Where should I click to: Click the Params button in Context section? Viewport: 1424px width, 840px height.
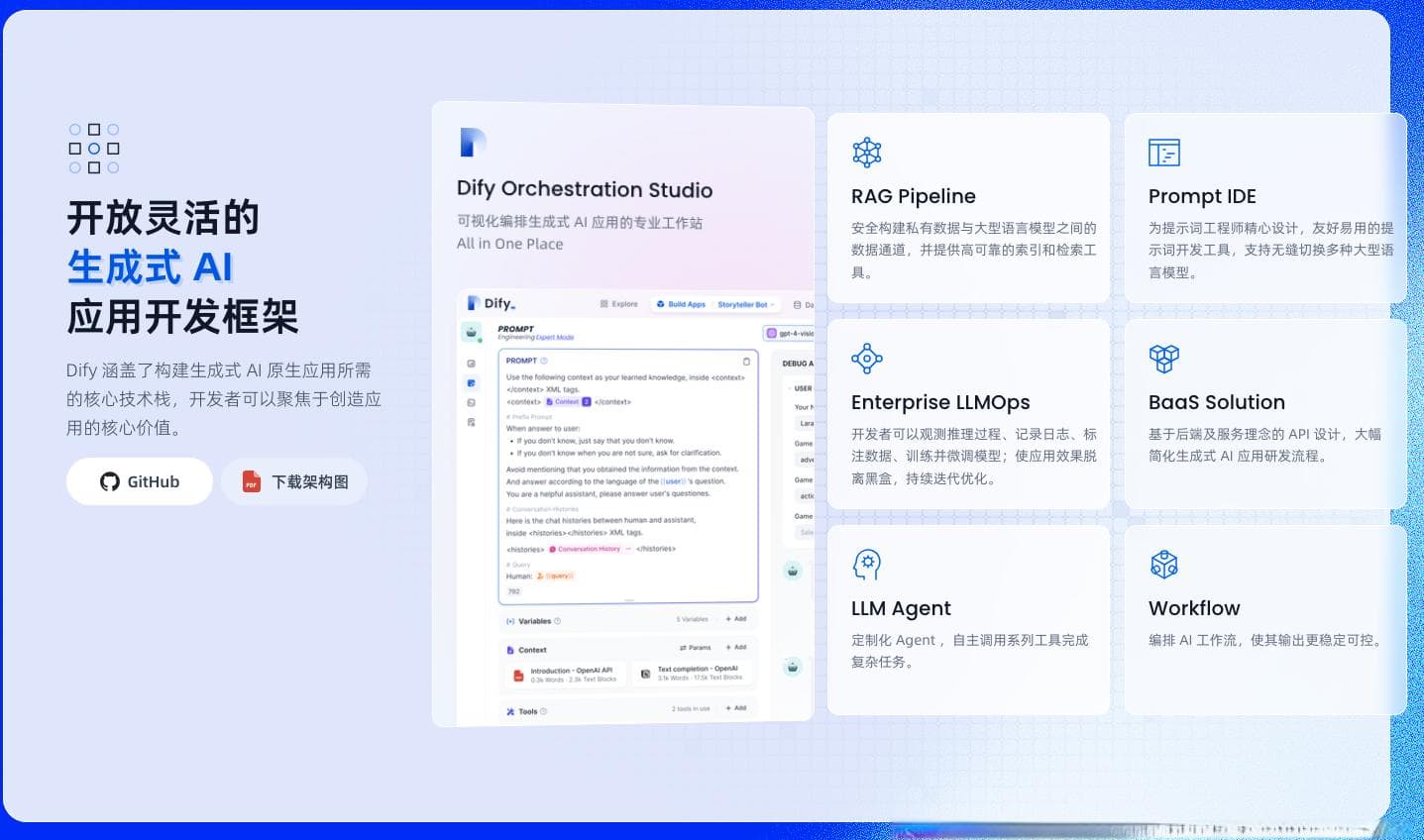(696, 647)
